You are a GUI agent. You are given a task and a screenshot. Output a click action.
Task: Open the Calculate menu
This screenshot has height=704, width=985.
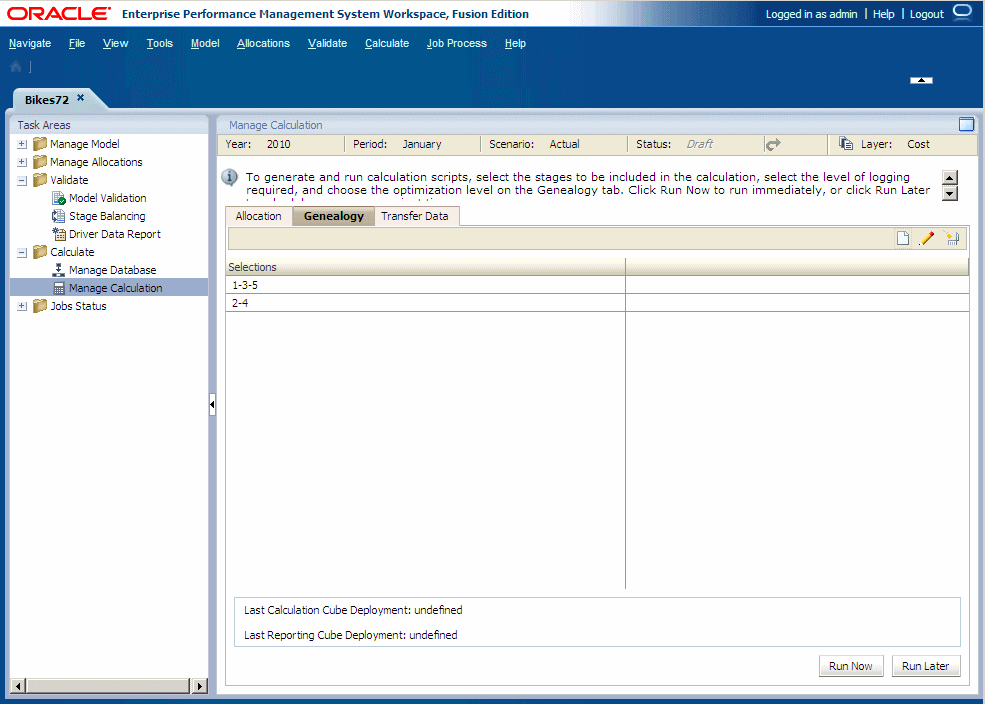pyautogui.click(x=387, y=43)
